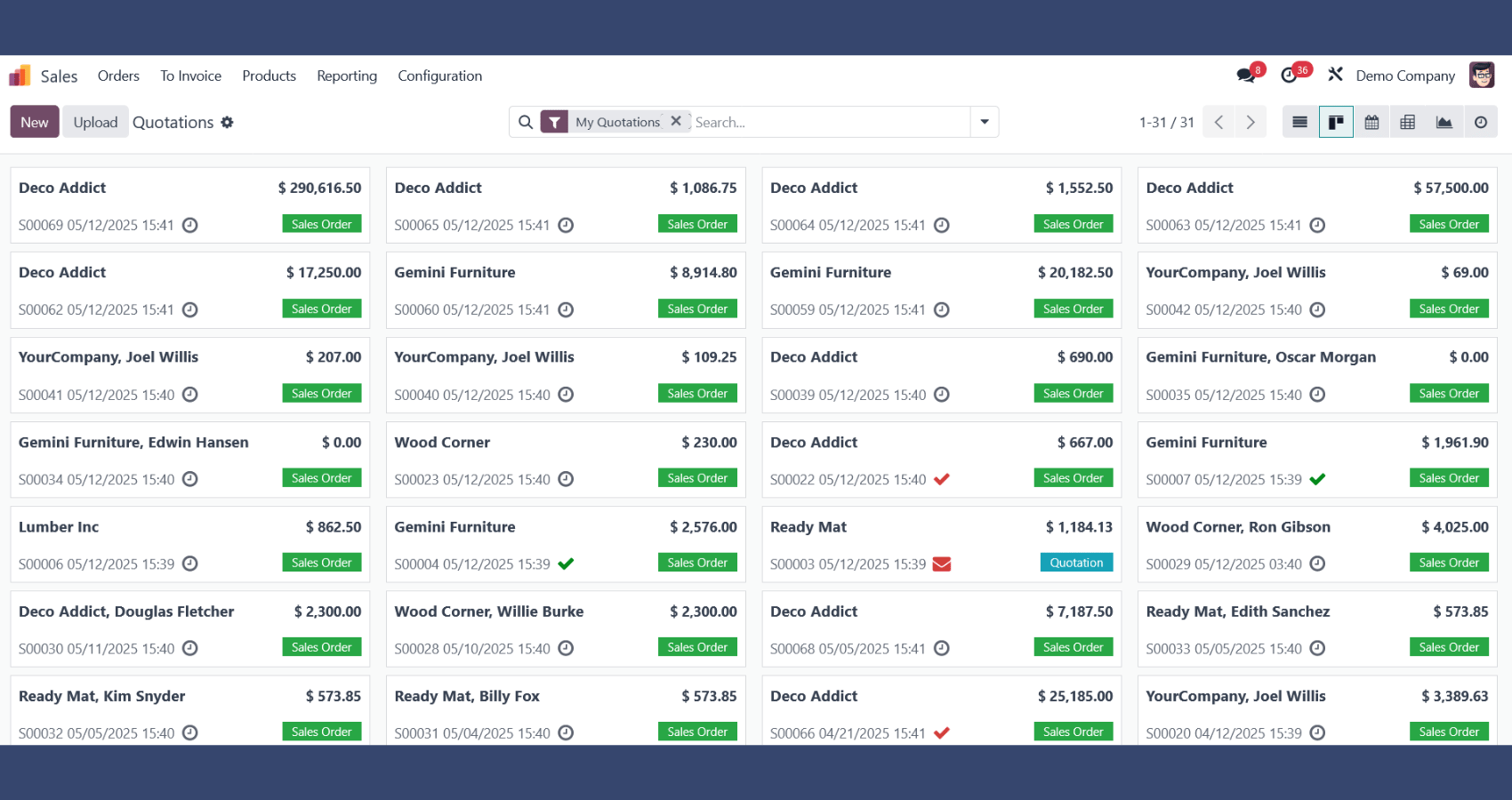The image size is (1512, 800).
Task: Click Gemini Furniture, Oscar Morgan name
Action: point(1260,356)
